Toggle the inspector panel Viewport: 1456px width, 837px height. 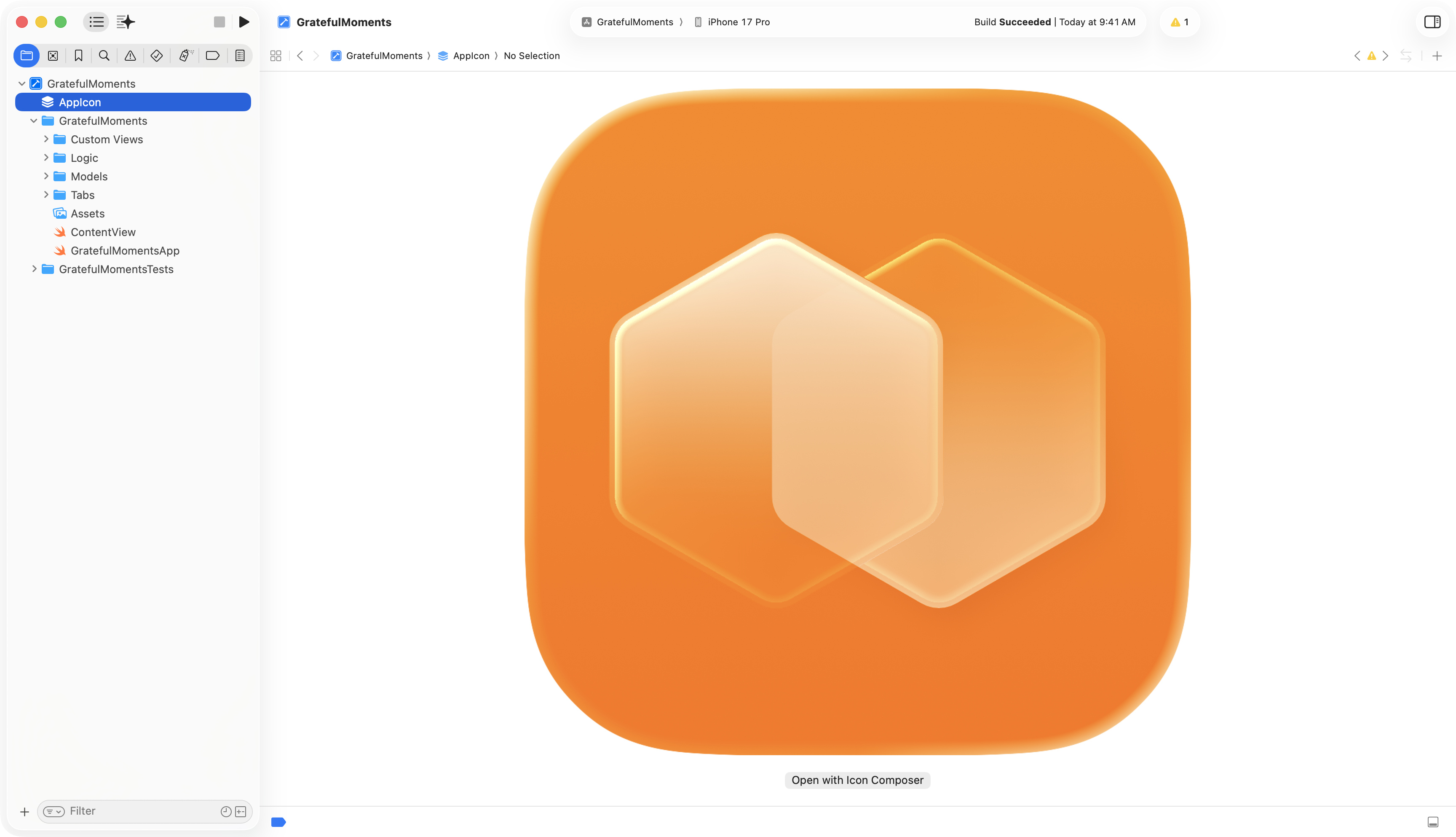tap(1432, 22)
